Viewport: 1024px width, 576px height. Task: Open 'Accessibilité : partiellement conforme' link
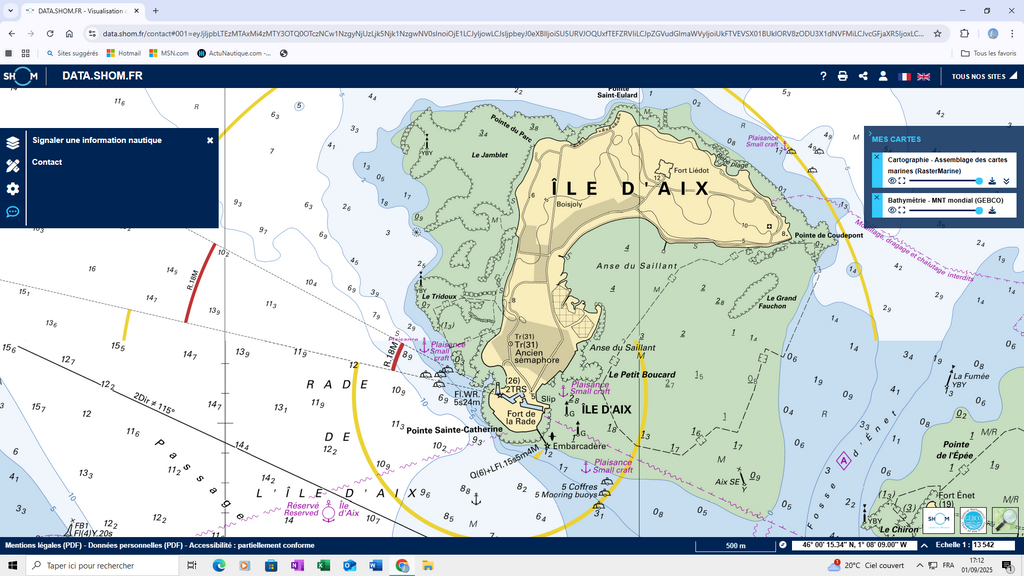tap(251, 545)
